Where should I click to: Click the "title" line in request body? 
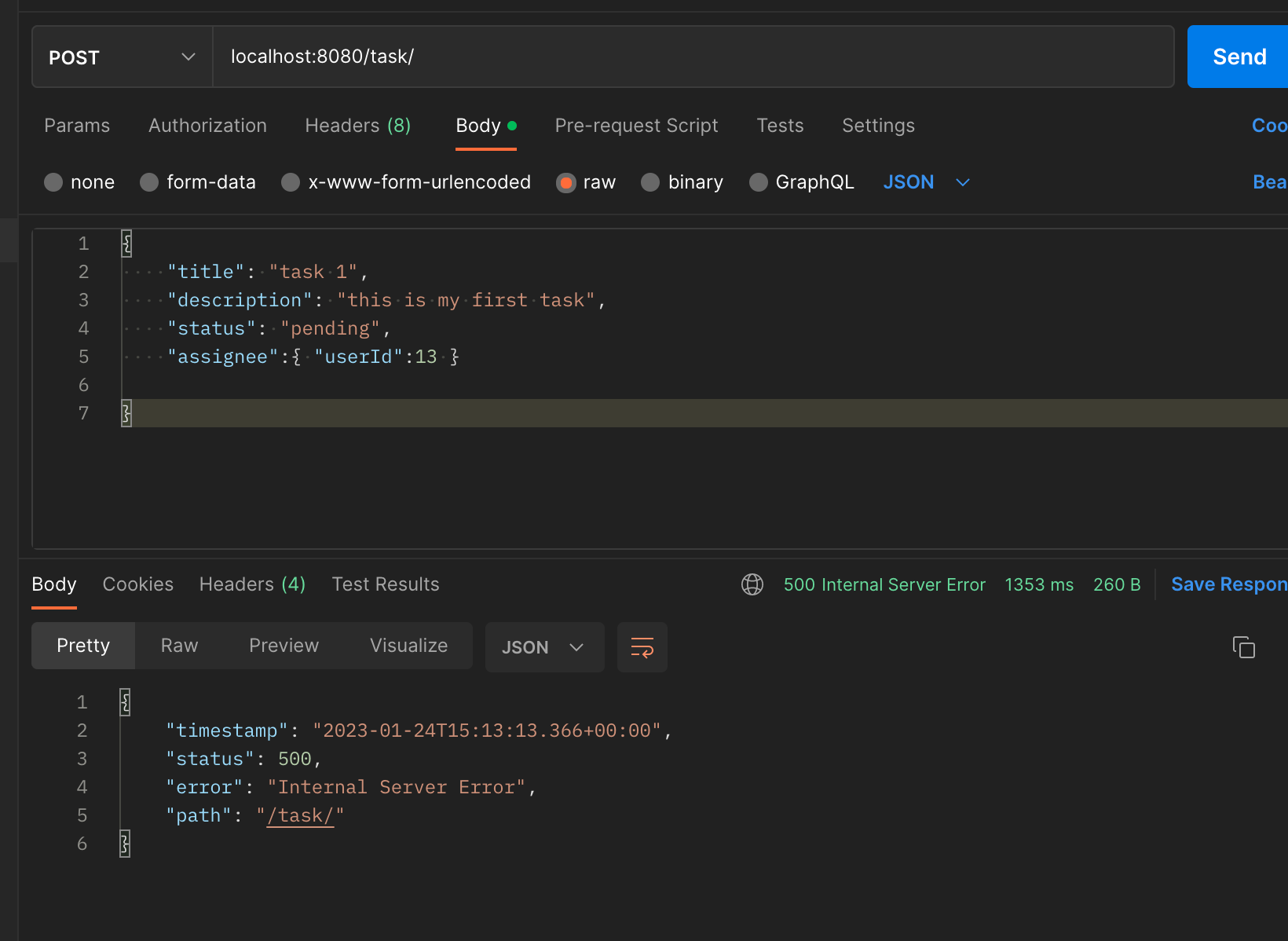268,272
